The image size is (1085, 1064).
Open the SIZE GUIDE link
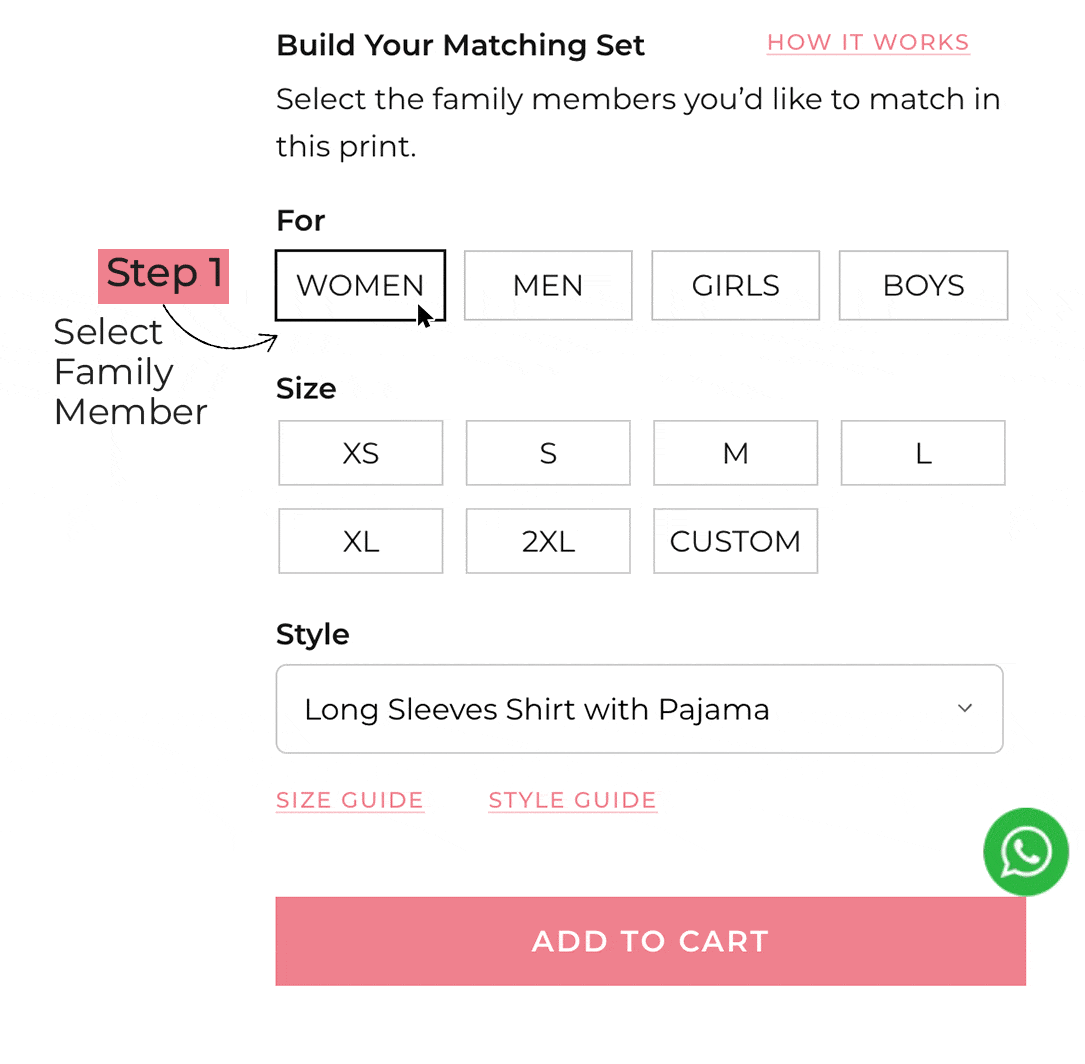pos(350,800)
